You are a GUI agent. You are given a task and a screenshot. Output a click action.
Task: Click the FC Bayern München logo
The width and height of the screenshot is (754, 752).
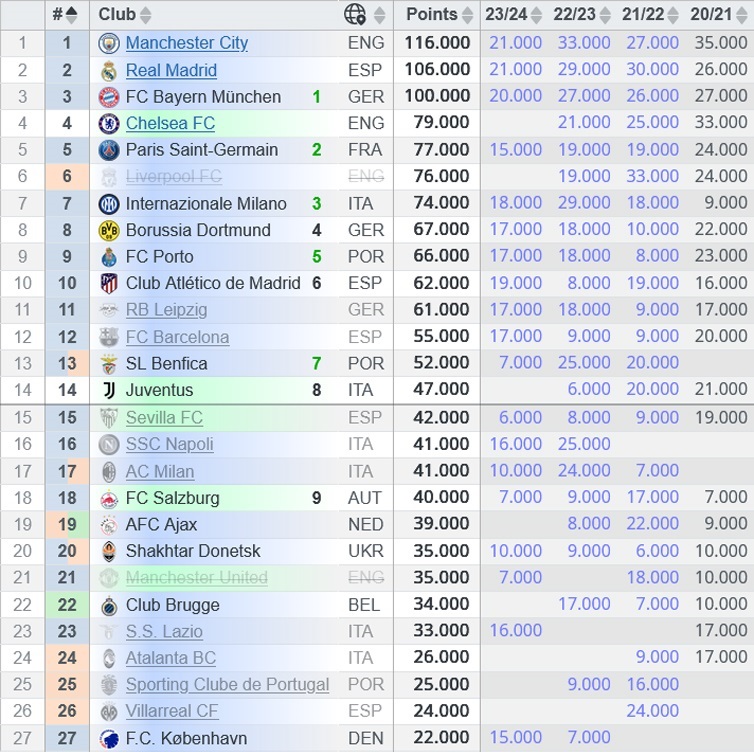pyautogui.click(x=109, y=97)
